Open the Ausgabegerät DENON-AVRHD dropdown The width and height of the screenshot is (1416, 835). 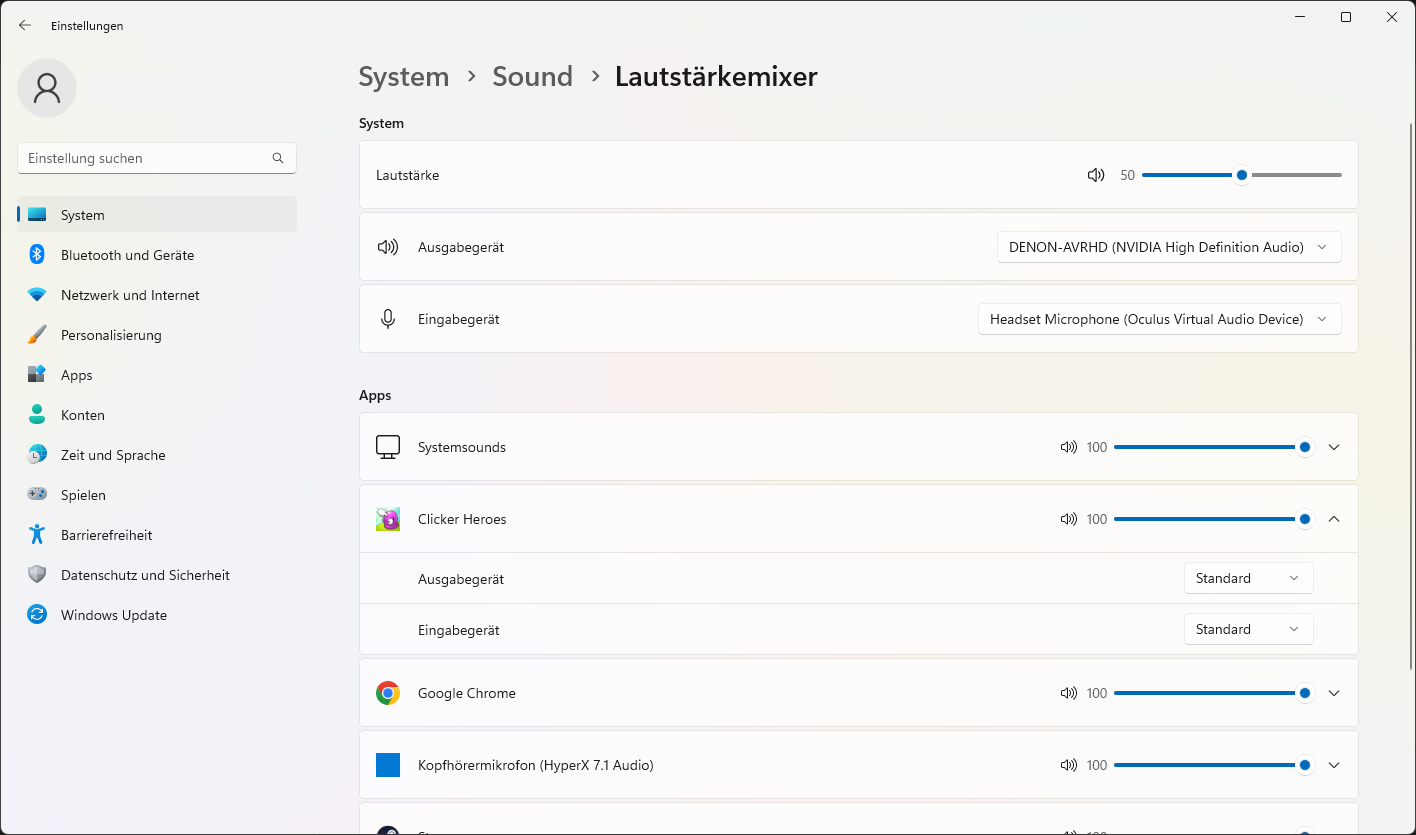1168,247
